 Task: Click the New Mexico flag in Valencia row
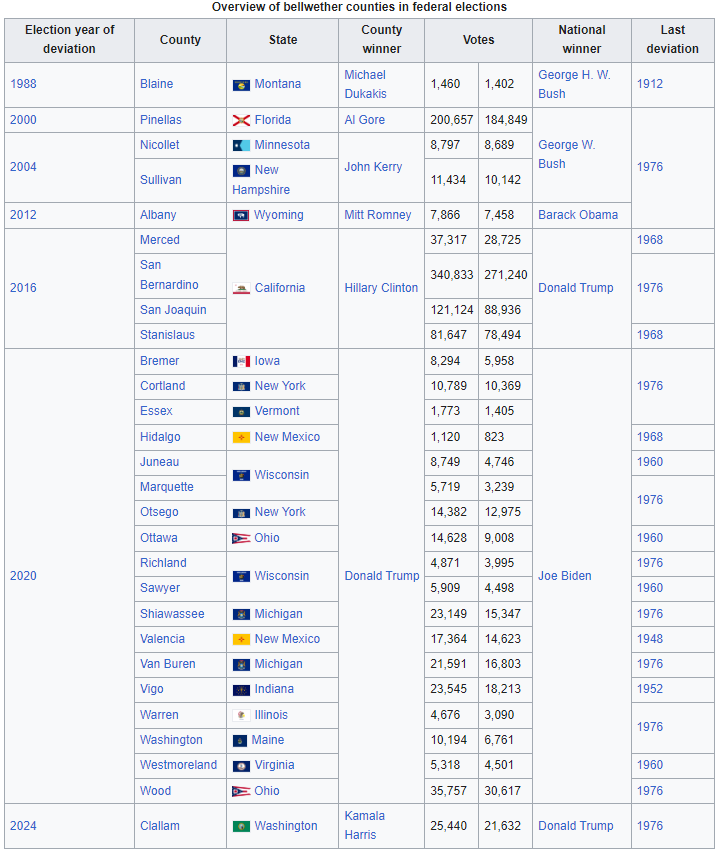point(241,639)
